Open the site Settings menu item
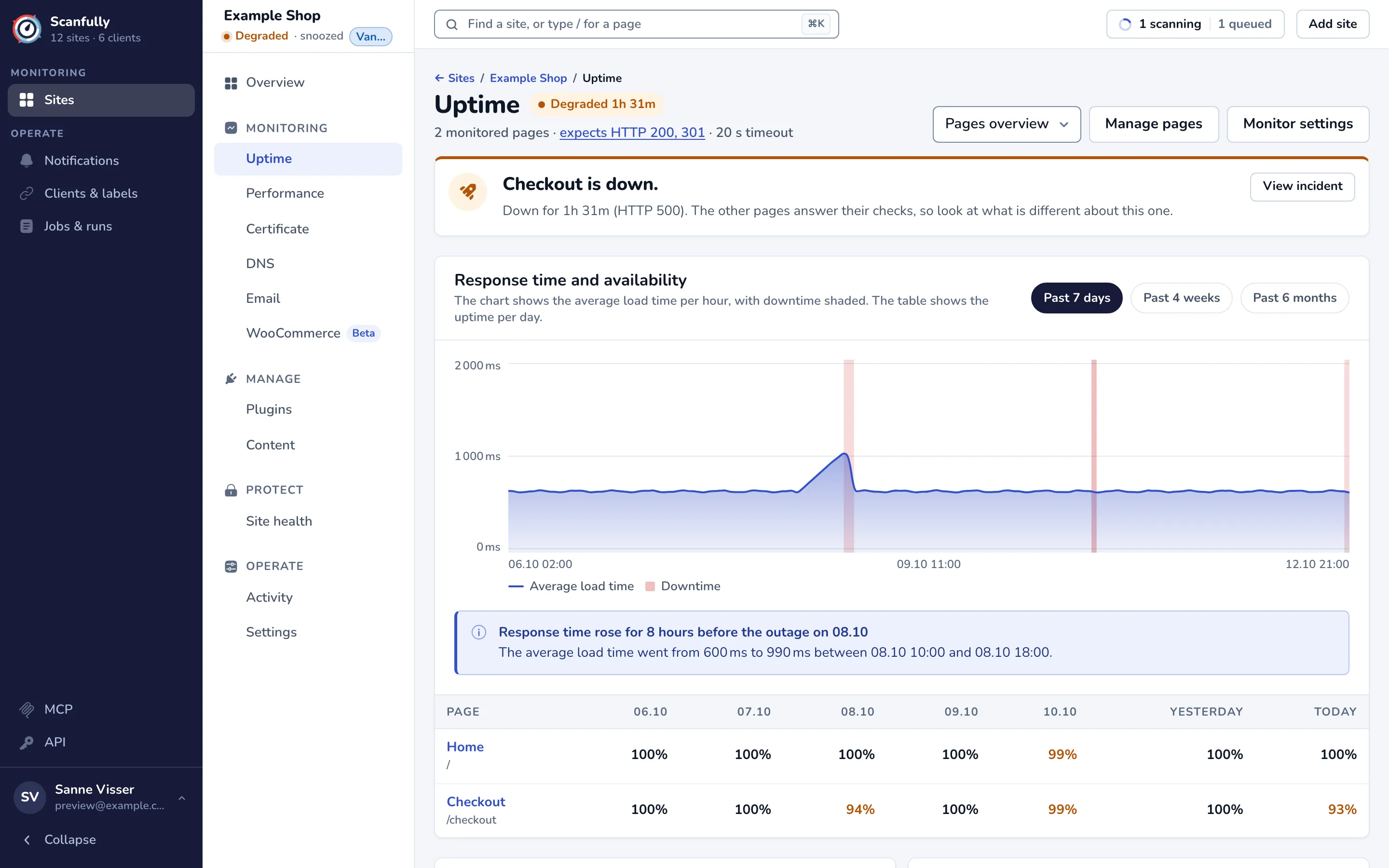The height and width of the screenshot is (868, 1389). pyautogui.click(x=308, y=632)
